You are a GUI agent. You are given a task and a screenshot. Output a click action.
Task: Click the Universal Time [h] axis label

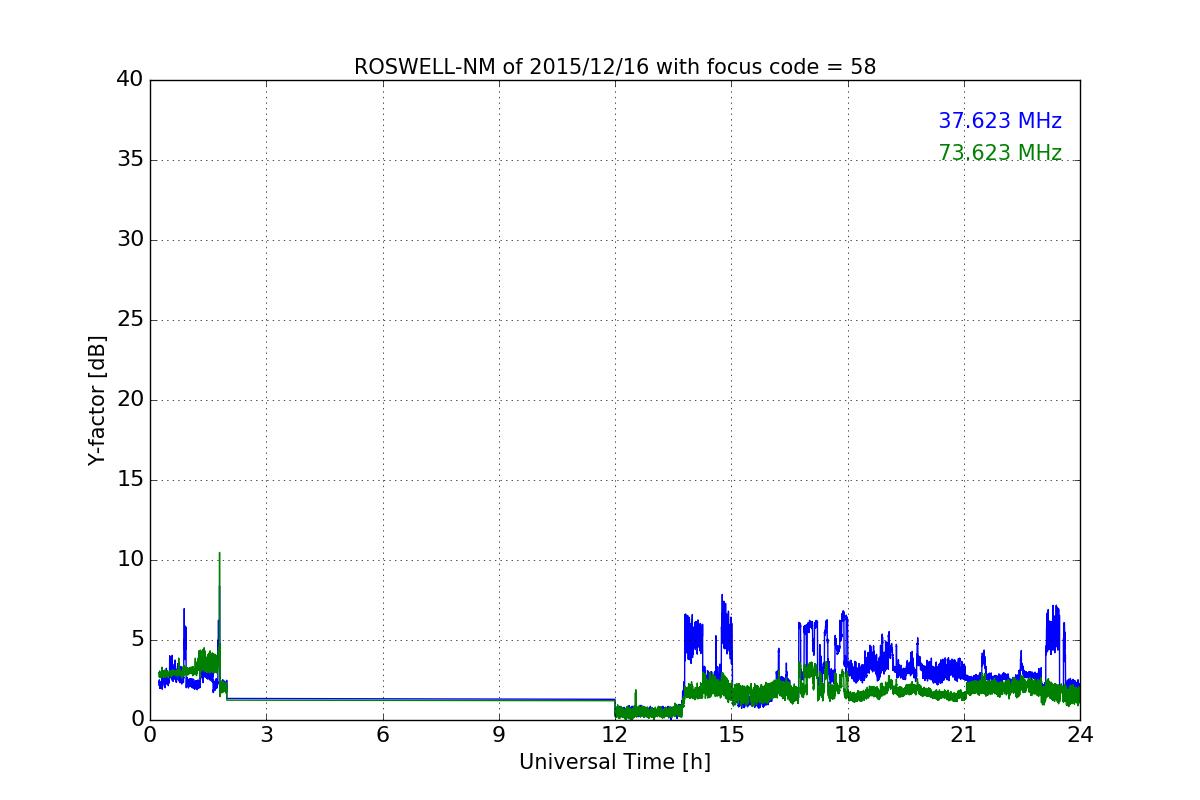[615, 762]
